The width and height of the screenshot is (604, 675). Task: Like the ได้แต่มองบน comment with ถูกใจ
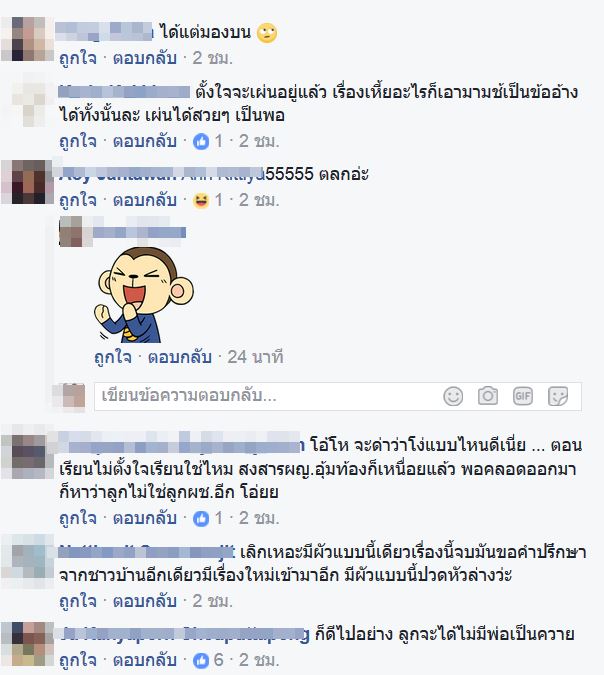(78, 58)
